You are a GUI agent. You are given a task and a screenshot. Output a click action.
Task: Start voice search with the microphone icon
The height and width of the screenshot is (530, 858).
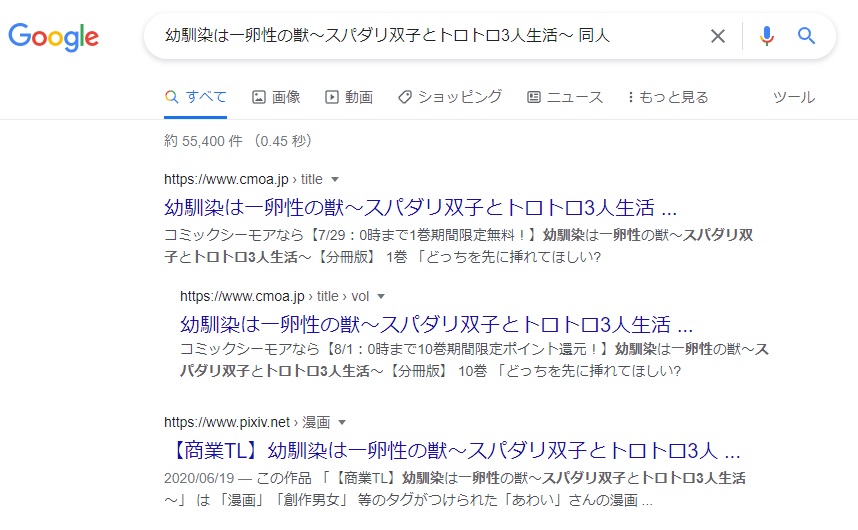pos(767,36)
